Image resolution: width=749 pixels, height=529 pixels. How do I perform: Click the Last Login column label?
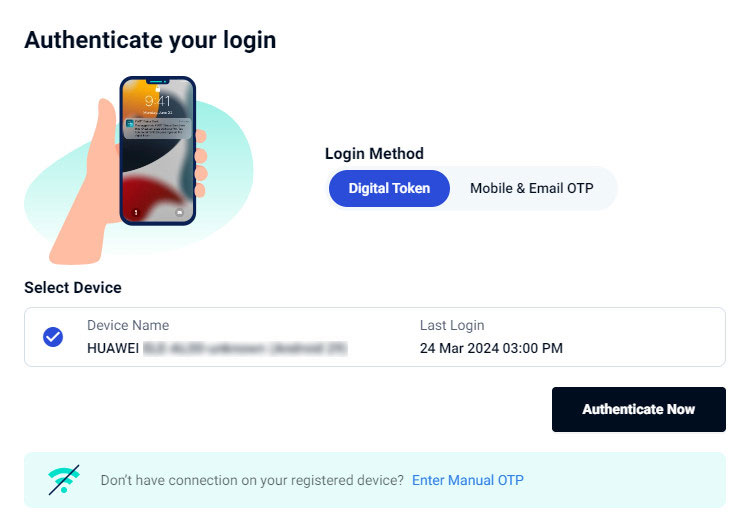(452, 325)
